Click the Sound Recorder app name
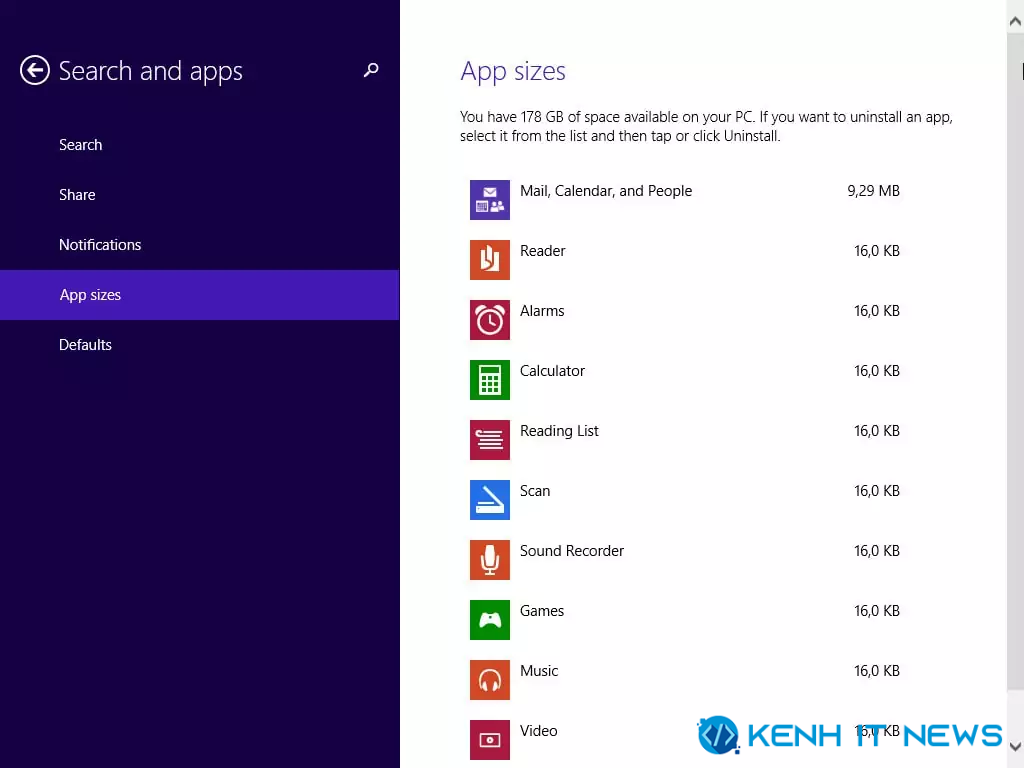Viewport: 1024px width, 768px height. [572, 551]
